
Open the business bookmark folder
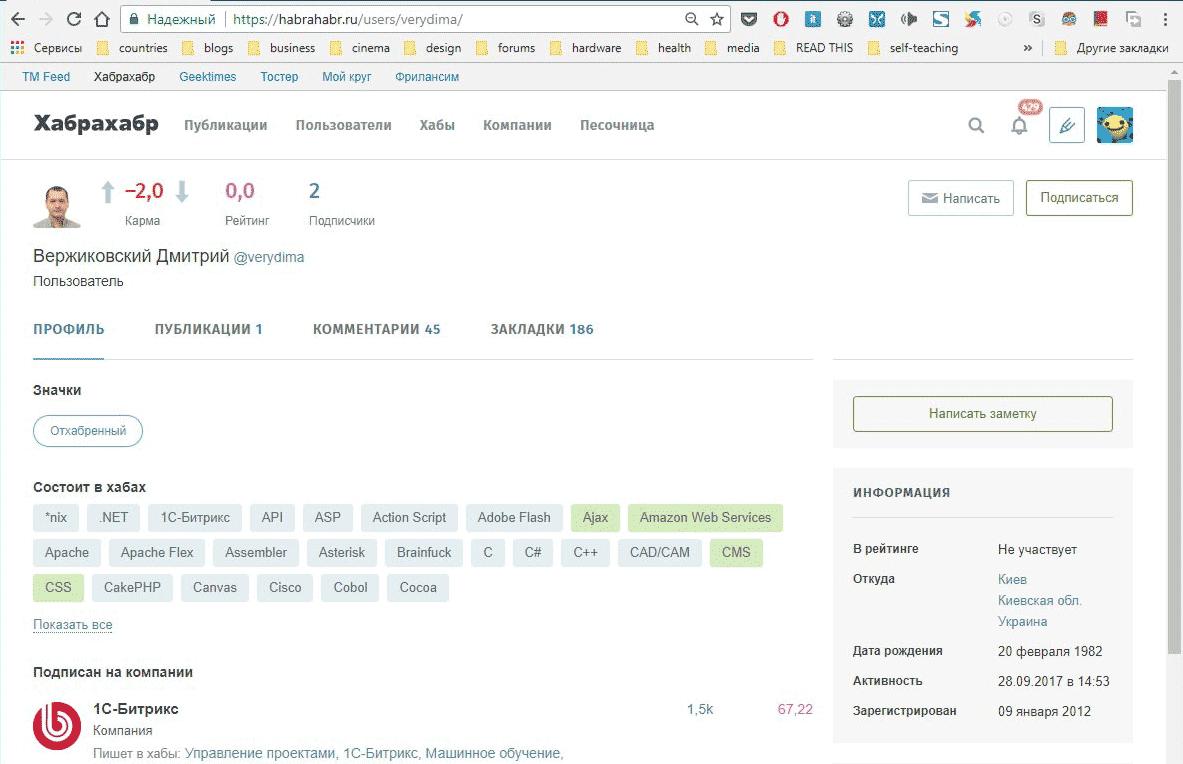click(x=281, y=48)
